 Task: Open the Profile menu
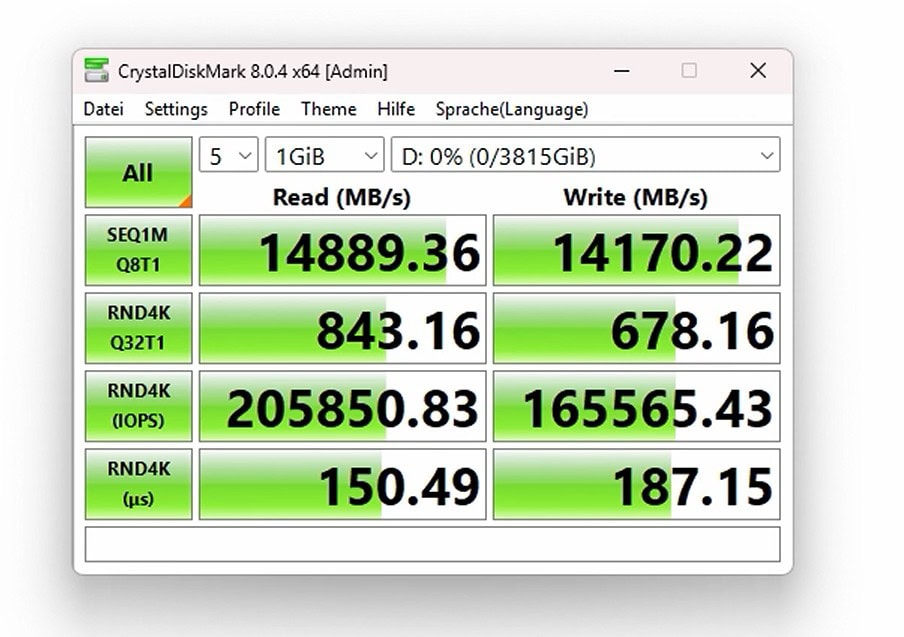point(254,109)
